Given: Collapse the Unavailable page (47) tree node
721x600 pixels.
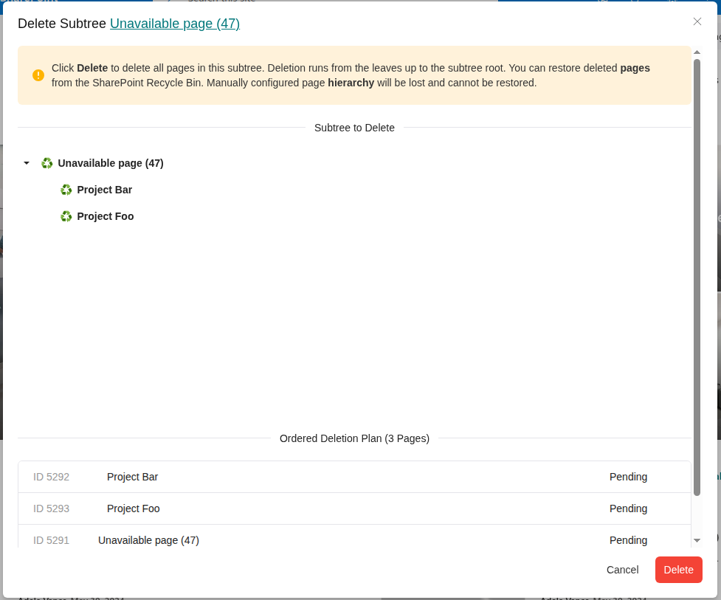Looking at the screenshot, I should (27, 163).
